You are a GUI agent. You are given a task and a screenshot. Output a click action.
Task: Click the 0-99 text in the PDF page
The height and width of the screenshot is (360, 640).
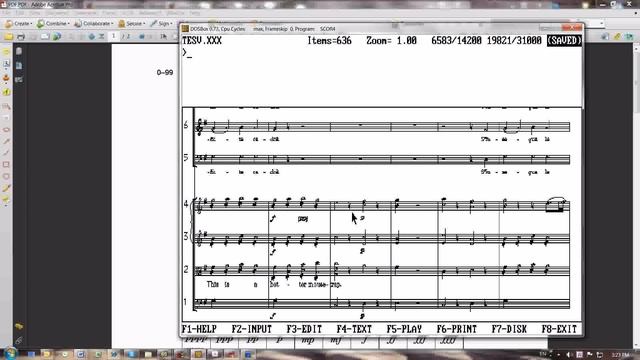click(165, 73)
